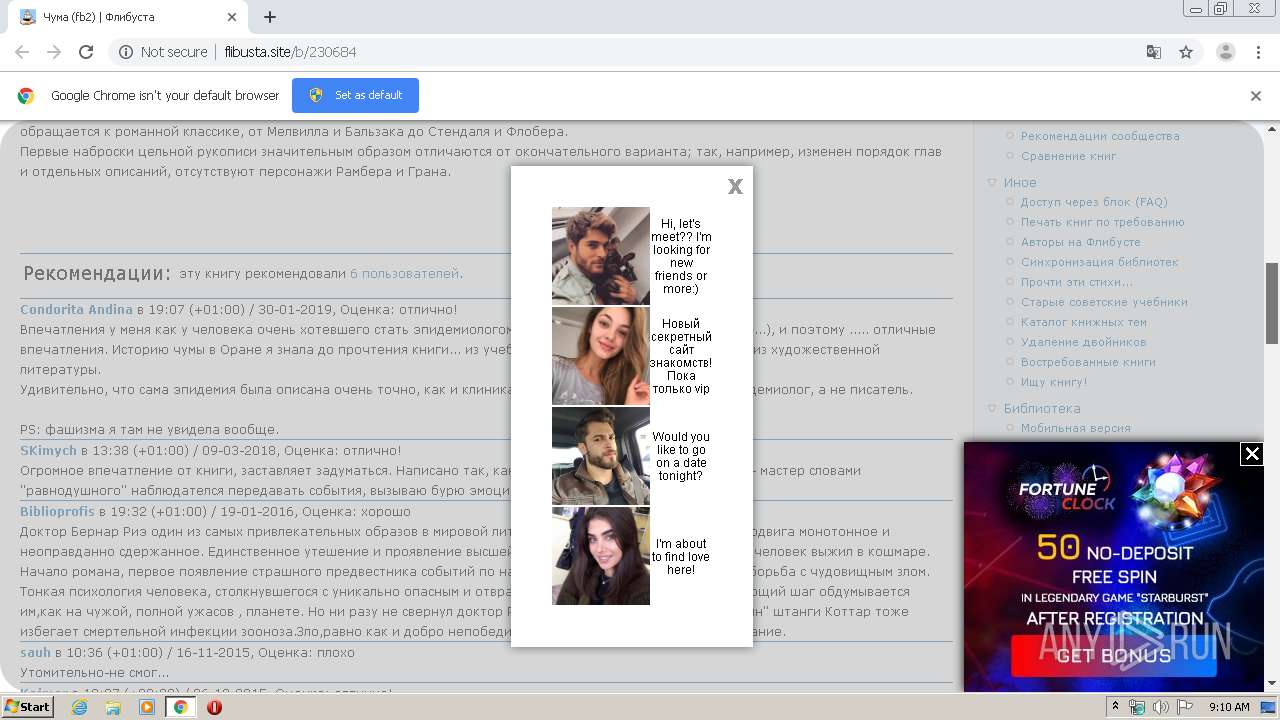Open 'Удаление двойников' link
Viewport: 1280px width, 720px height.
coord(1083,342)
